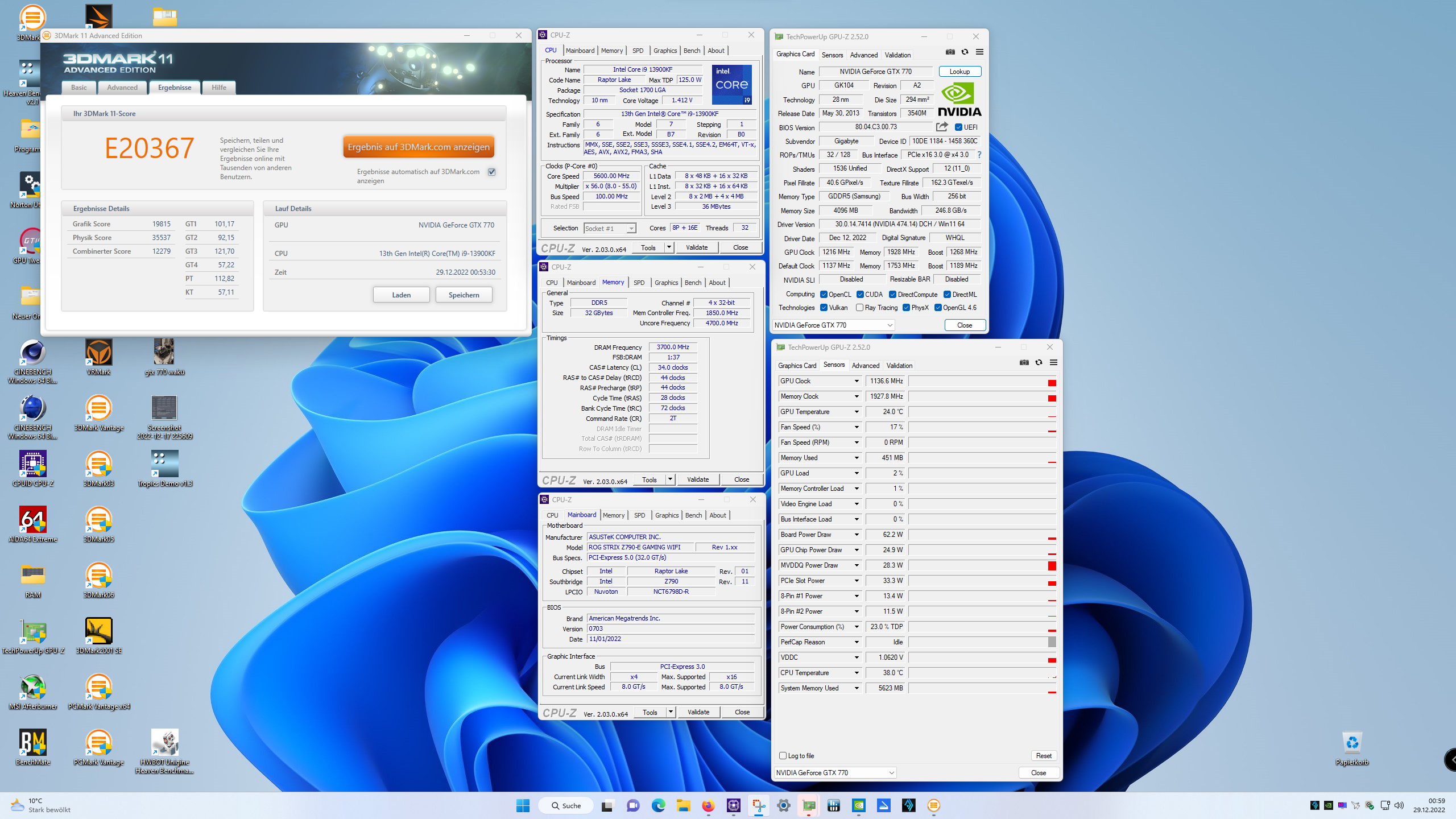Click the weather widget showing 10°C

coord(41,805)
